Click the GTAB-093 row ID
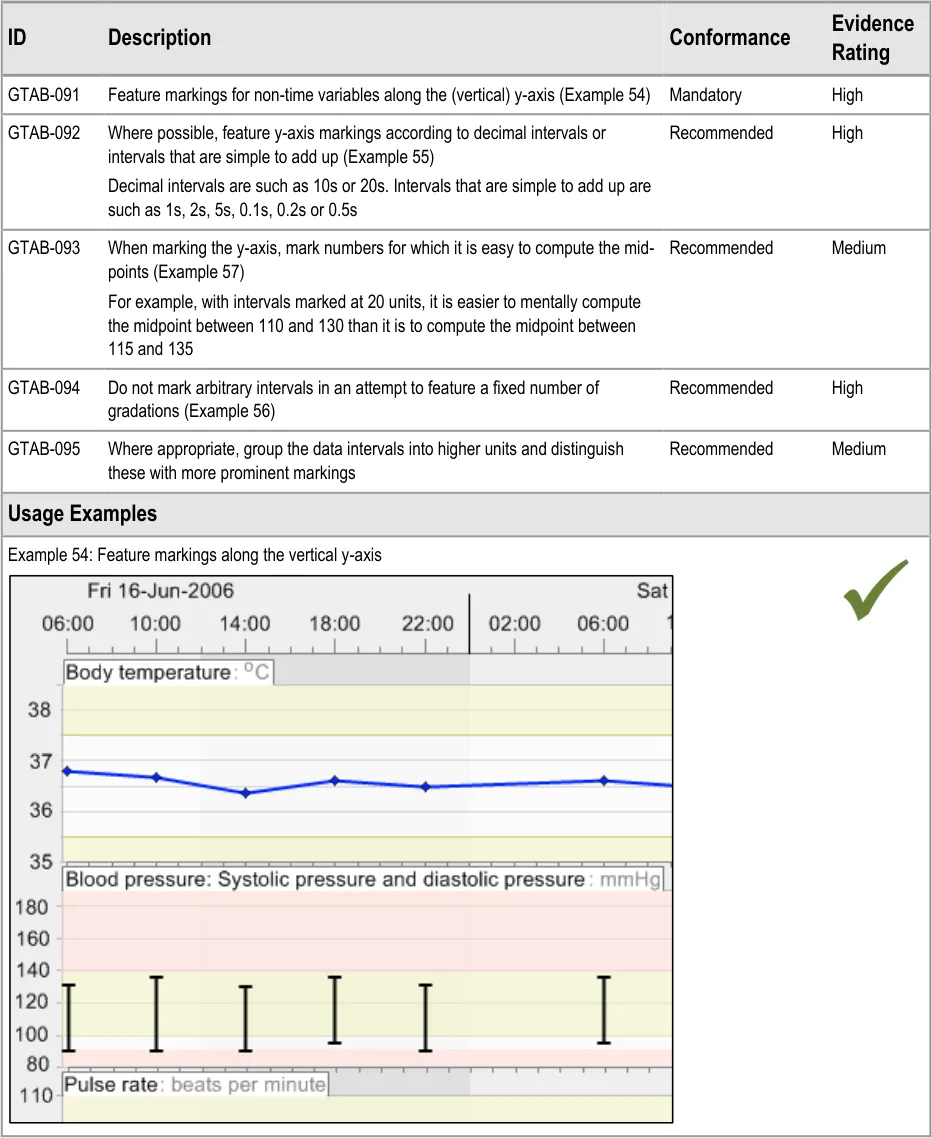 [x=44, y=248]
